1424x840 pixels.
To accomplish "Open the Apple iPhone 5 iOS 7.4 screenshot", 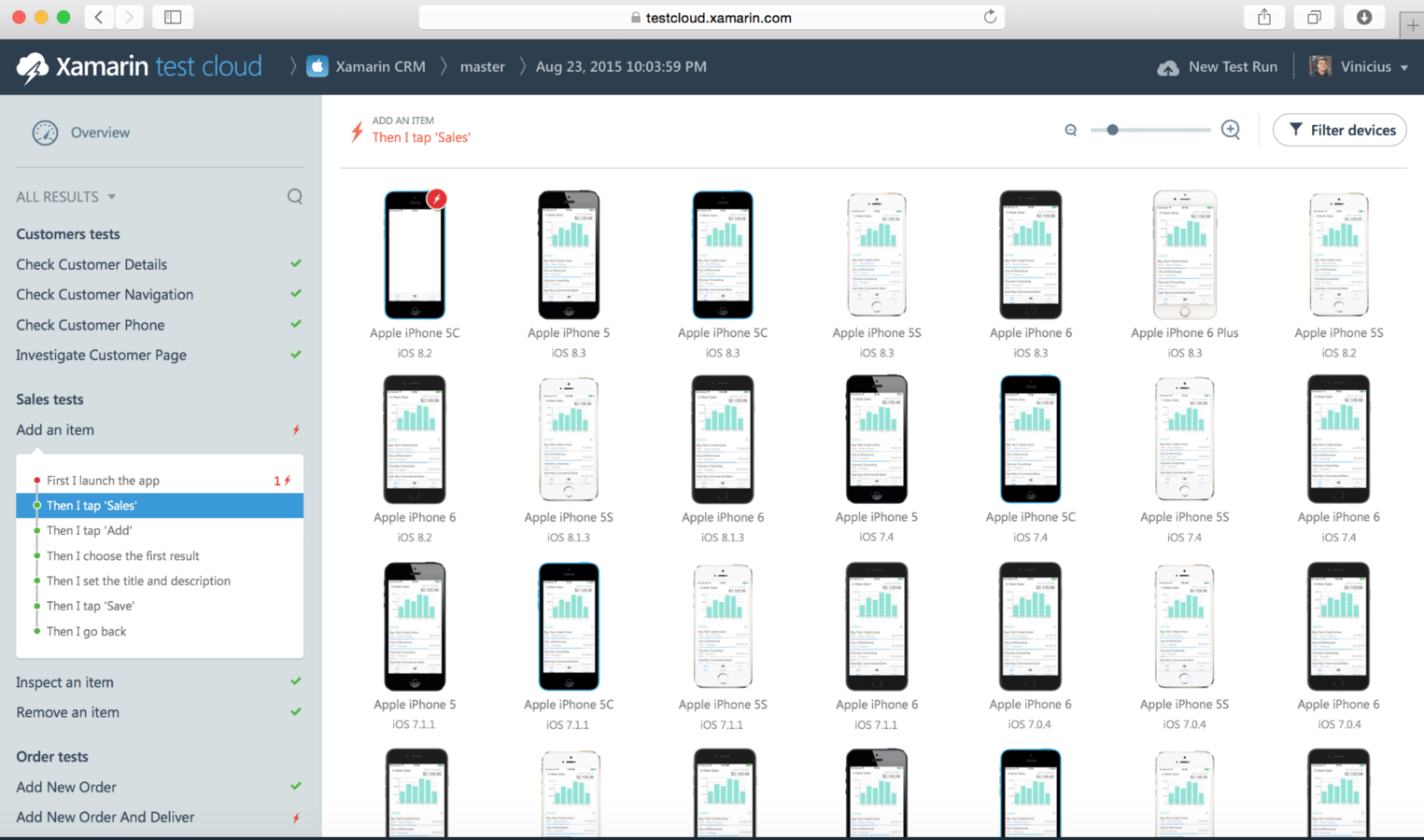I will (x=876, y=440).
